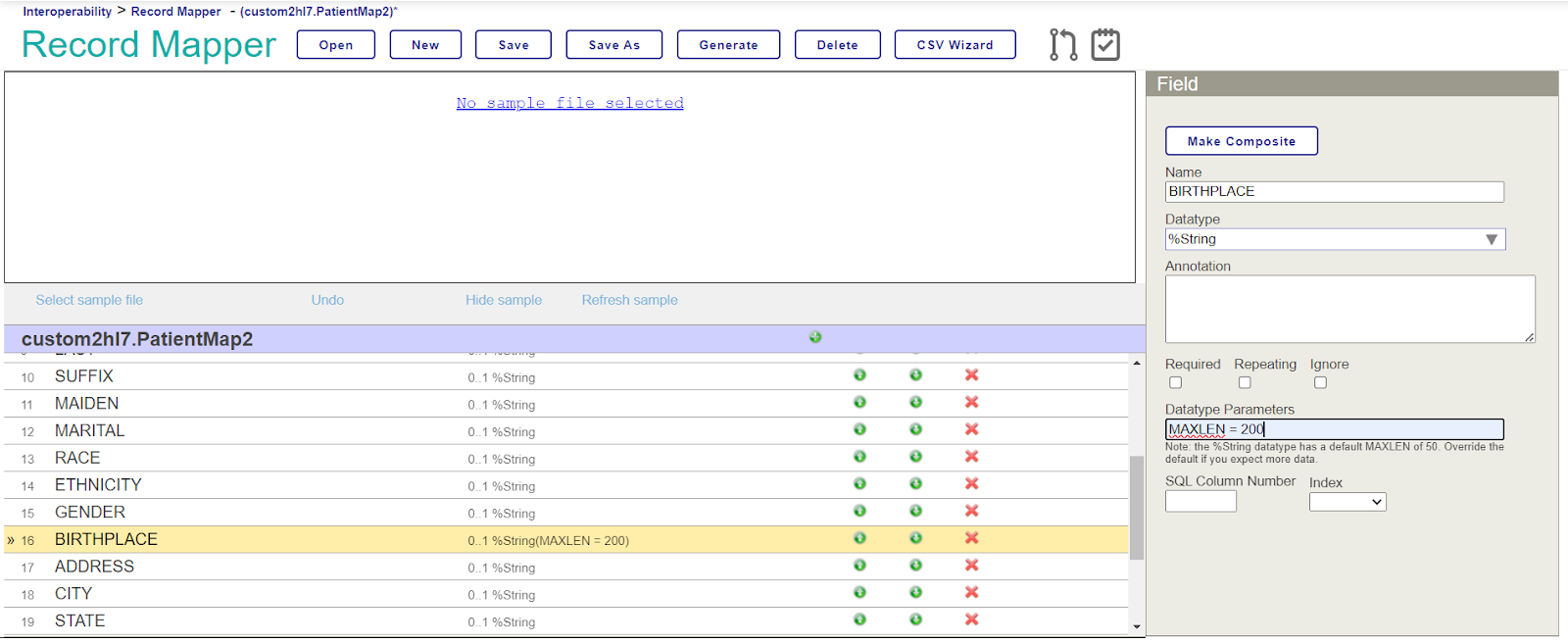Focus the Name field containing BIRTHPLACE
The width and height of the screenshot is (1568, 643).
click(x=1335, y=192)
